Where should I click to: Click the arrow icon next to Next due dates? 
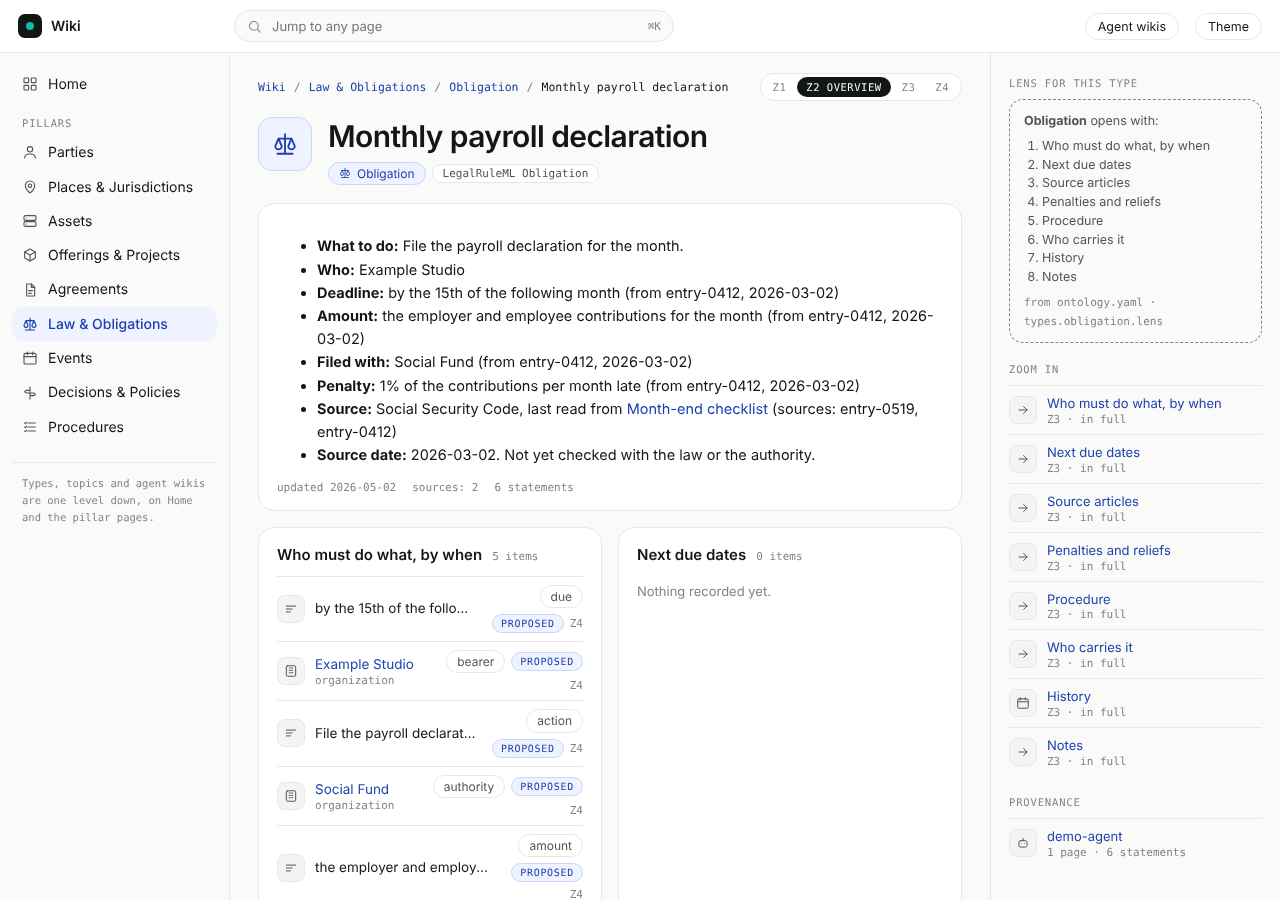tap(1023, 459)
